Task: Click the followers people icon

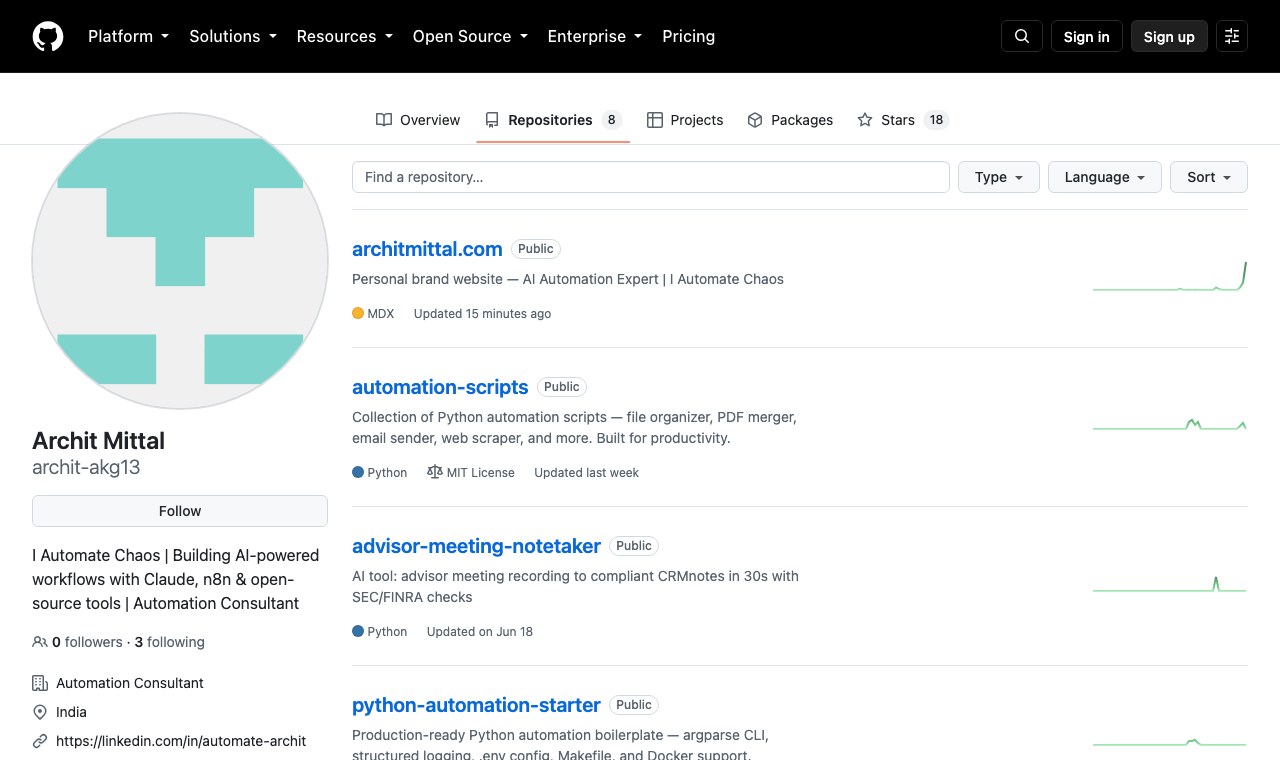Action: click(x=40, y=642)
